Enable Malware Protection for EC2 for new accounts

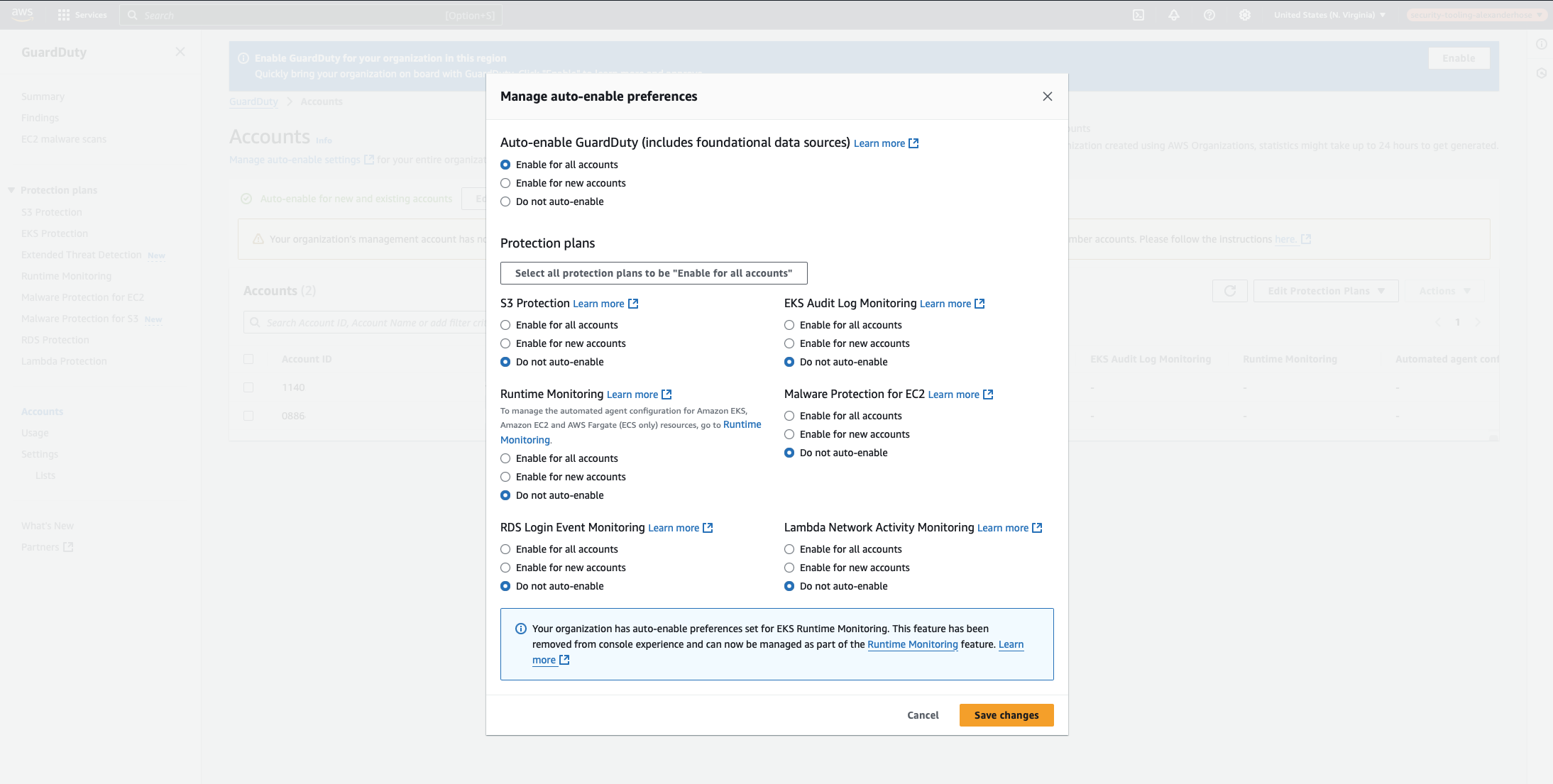[789, 434]
